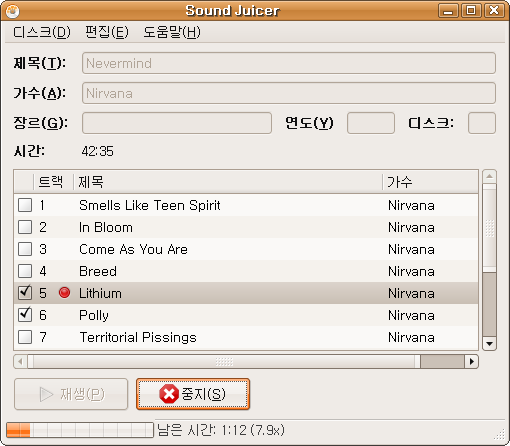Screen dimensions: 510x446
Task: Click the 연도(Y) year field
Action: [x=371, y=123]
